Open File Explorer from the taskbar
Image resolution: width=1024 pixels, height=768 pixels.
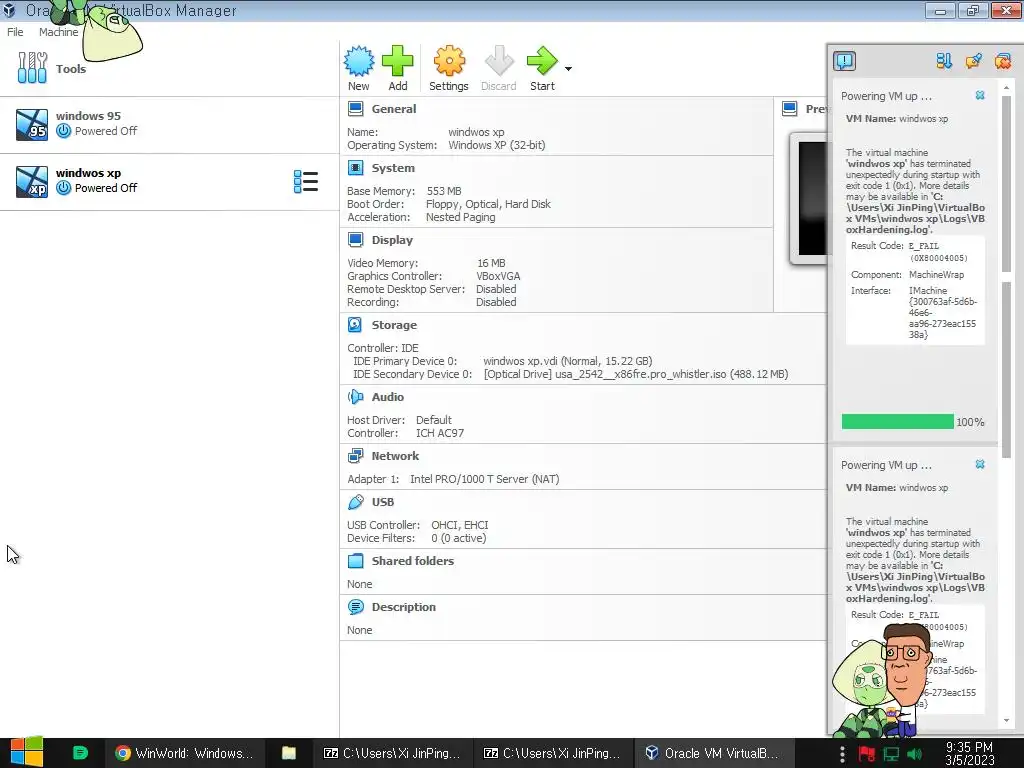[289, 753]
